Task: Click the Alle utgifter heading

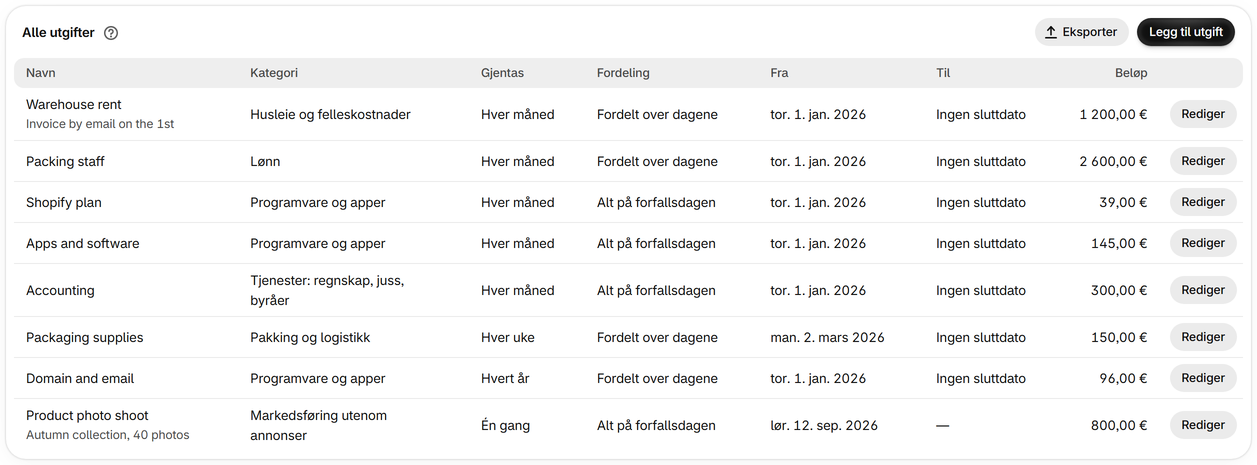Action: pyautogui.click(x=58, y=33)
